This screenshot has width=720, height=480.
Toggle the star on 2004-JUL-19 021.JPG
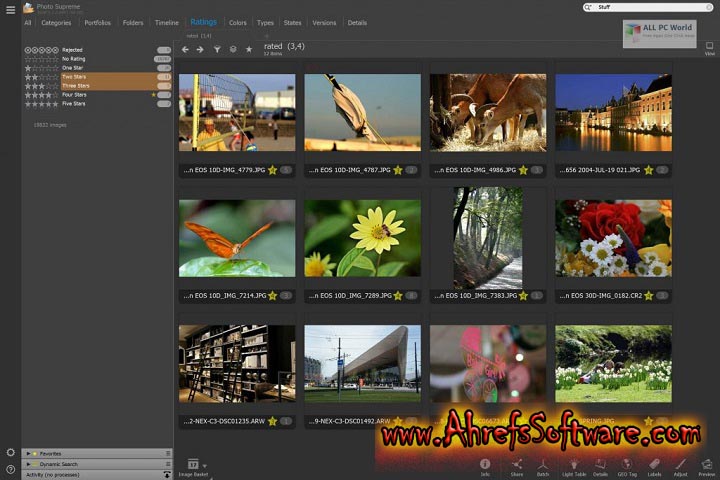coord(648,170)
